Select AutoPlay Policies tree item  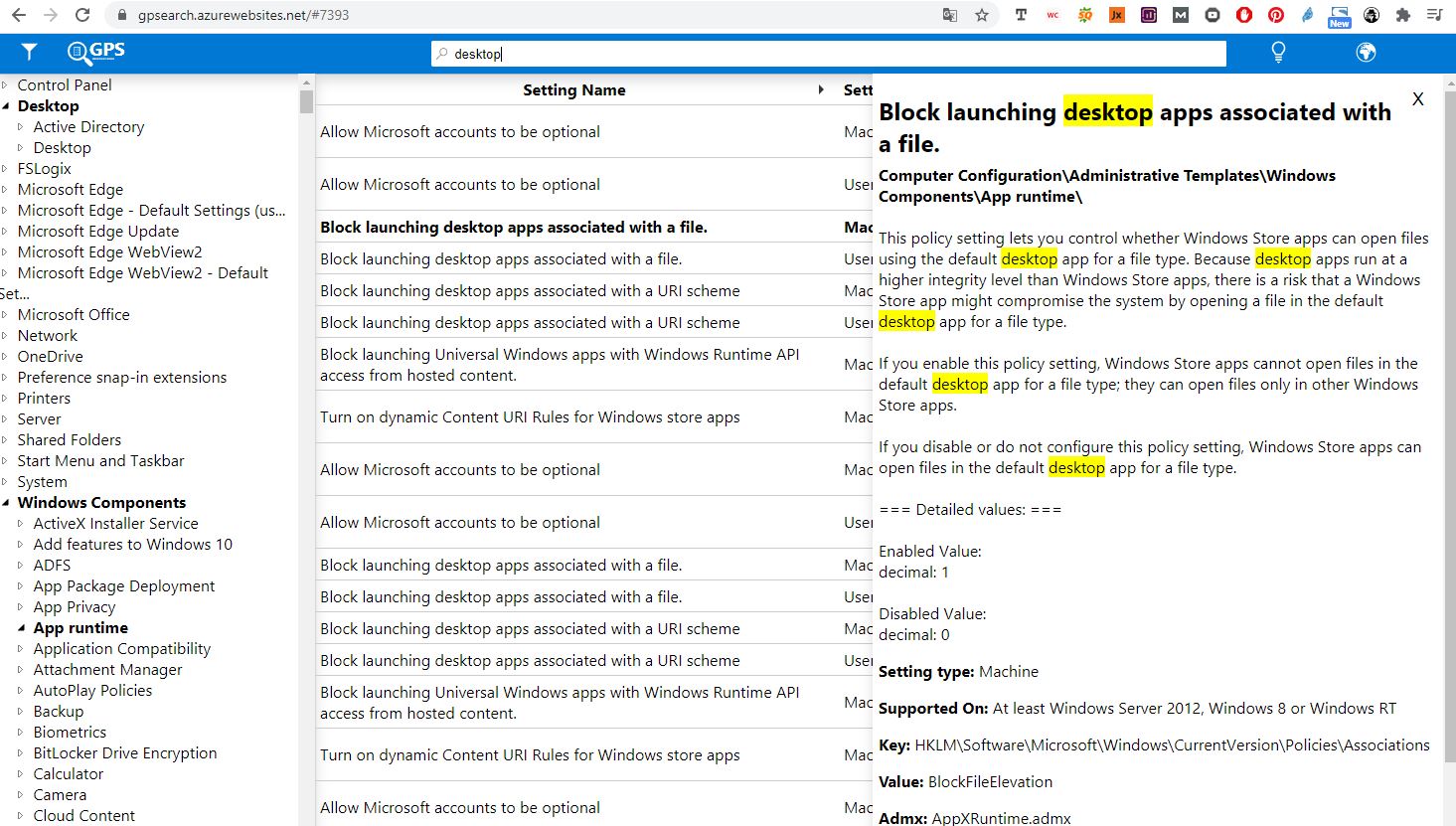[93, 691]
